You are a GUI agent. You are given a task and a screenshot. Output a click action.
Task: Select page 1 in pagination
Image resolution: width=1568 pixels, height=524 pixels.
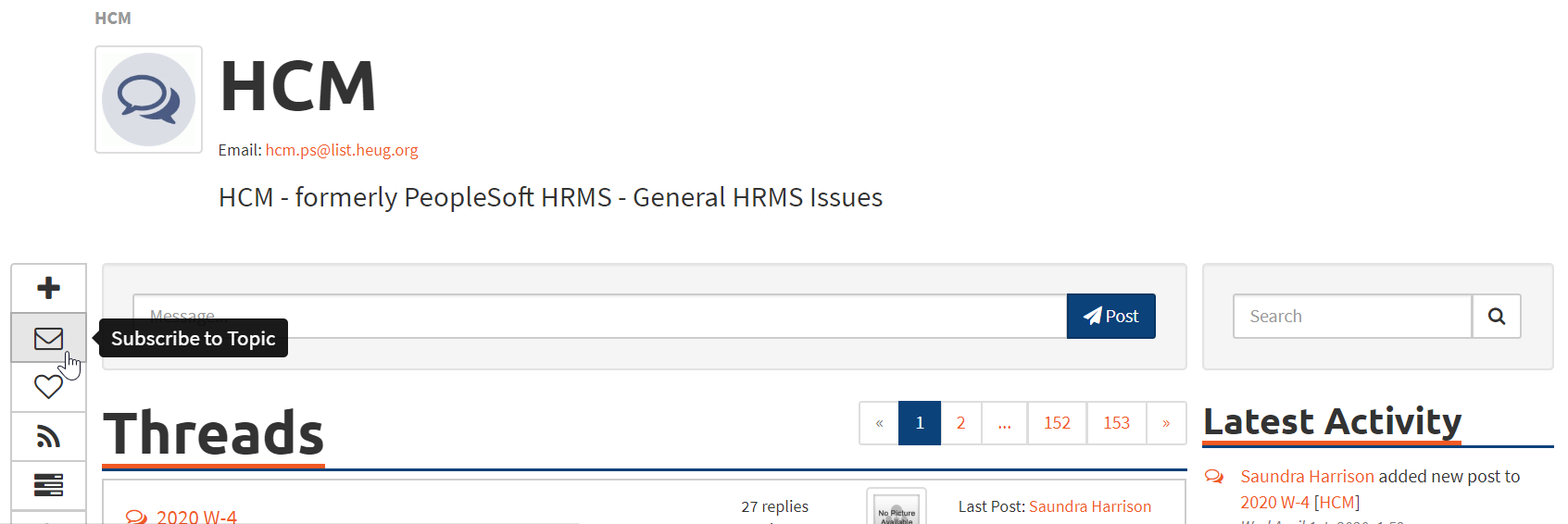pyautogui.click(x=920, y=423)
